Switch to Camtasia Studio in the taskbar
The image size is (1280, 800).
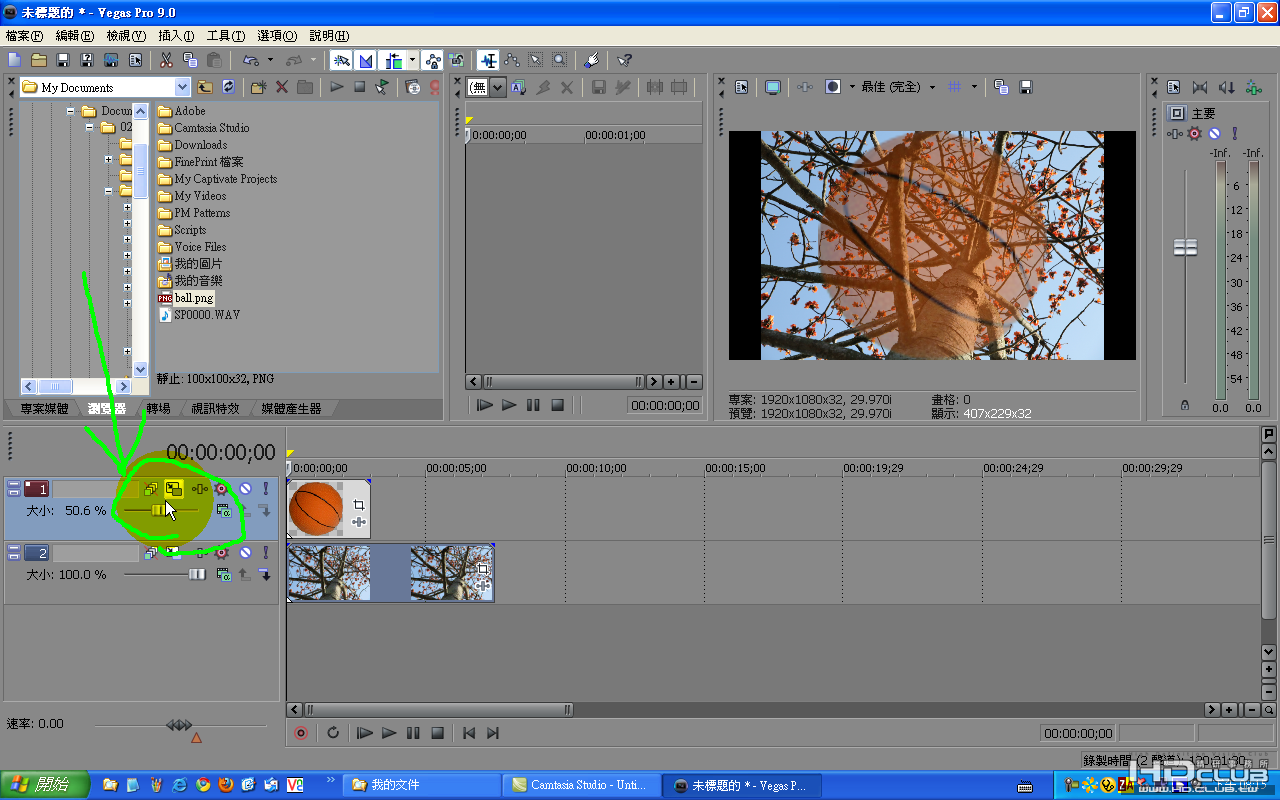[x=580, y=785]
